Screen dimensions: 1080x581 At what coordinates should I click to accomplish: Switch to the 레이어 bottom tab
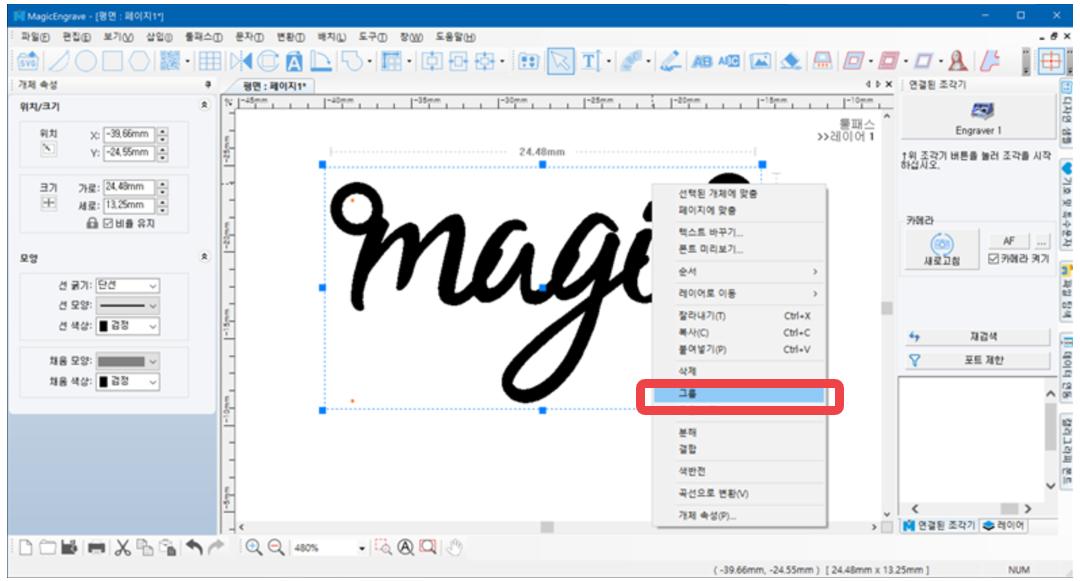pos(1004,525)
